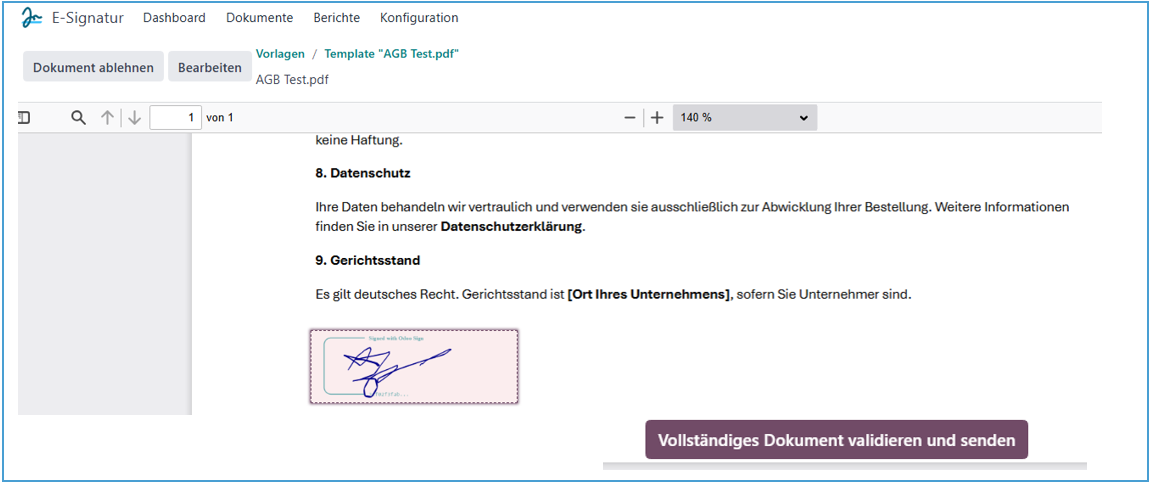Click the signature field in the document
The width and height of the screenshot is (1150, 483).
tap(413, 366)
